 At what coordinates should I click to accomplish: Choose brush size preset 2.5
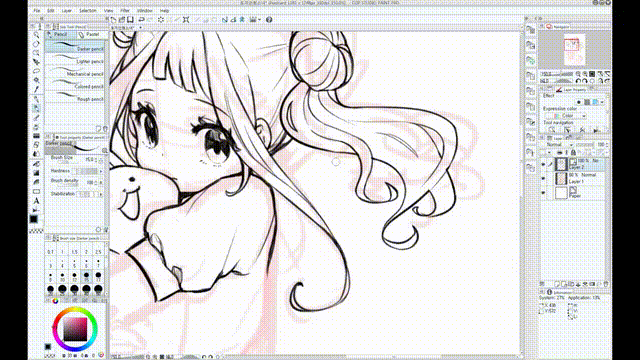pyautogui.click(x=98, y=250)
